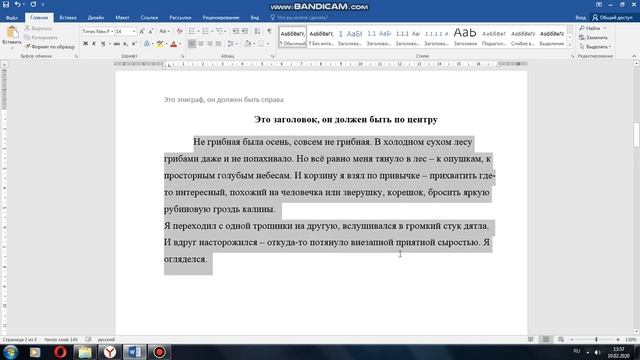This screenshot has height=360, width=640.
Task: Open text effects and typography menu
Action: coord(147,44)
